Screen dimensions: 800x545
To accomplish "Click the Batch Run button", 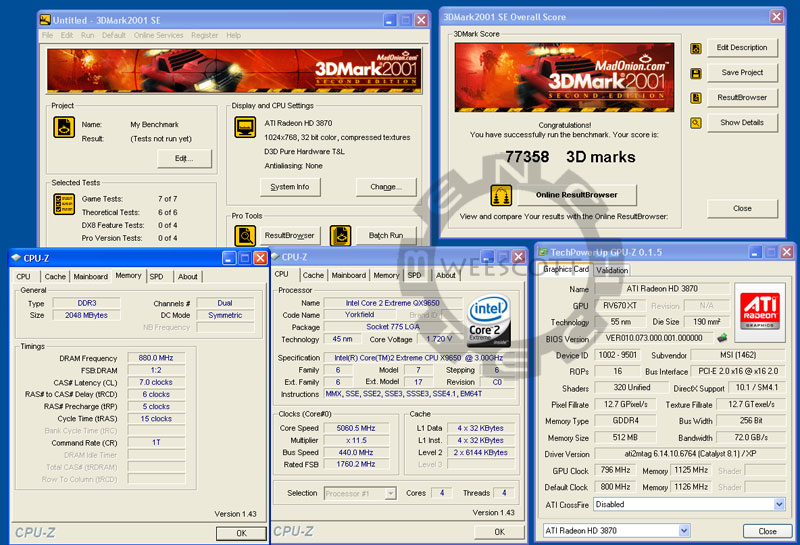I will click(x=386, y=236).
